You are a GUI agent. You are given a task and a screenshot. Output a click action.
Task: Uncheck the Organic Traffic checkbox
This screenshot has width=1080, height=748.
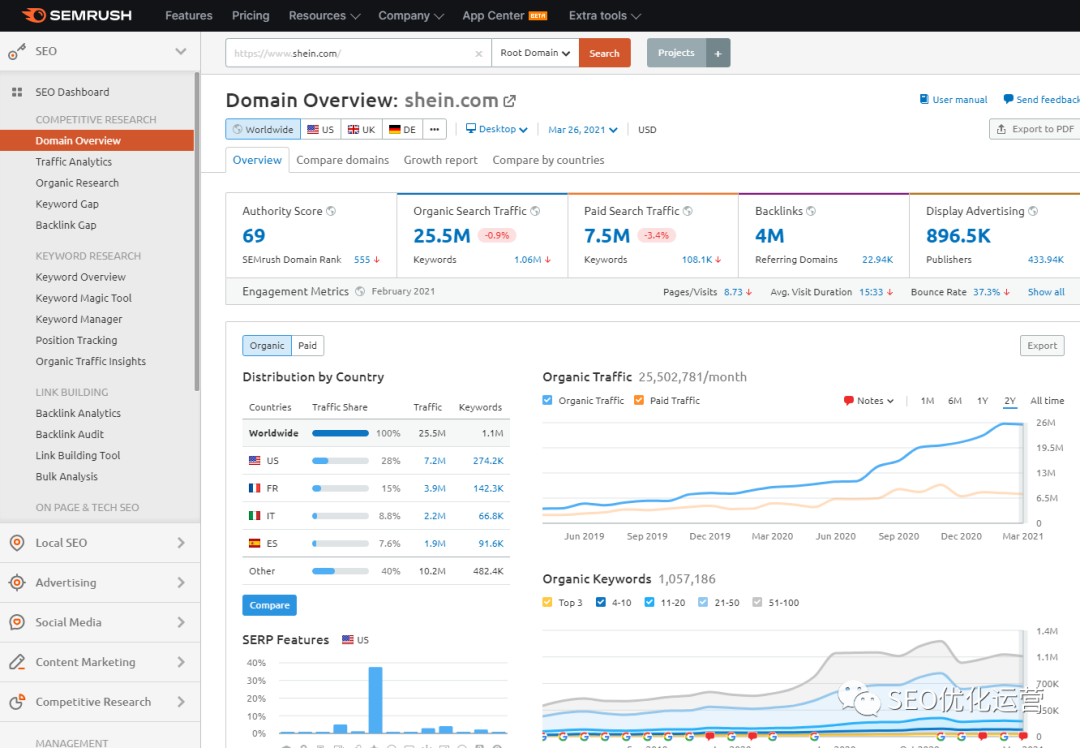pyautogui.click(x=547, y=400)
